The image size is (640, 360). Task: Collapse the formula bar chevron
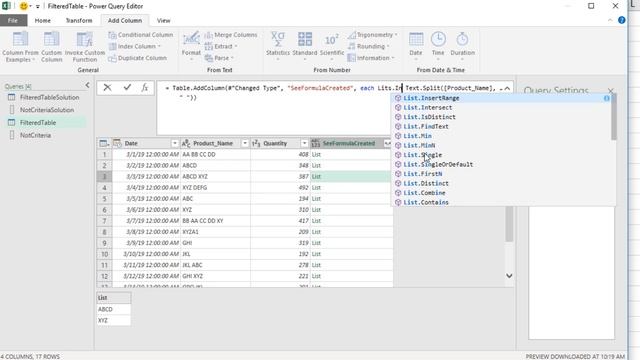pos(507,88)
